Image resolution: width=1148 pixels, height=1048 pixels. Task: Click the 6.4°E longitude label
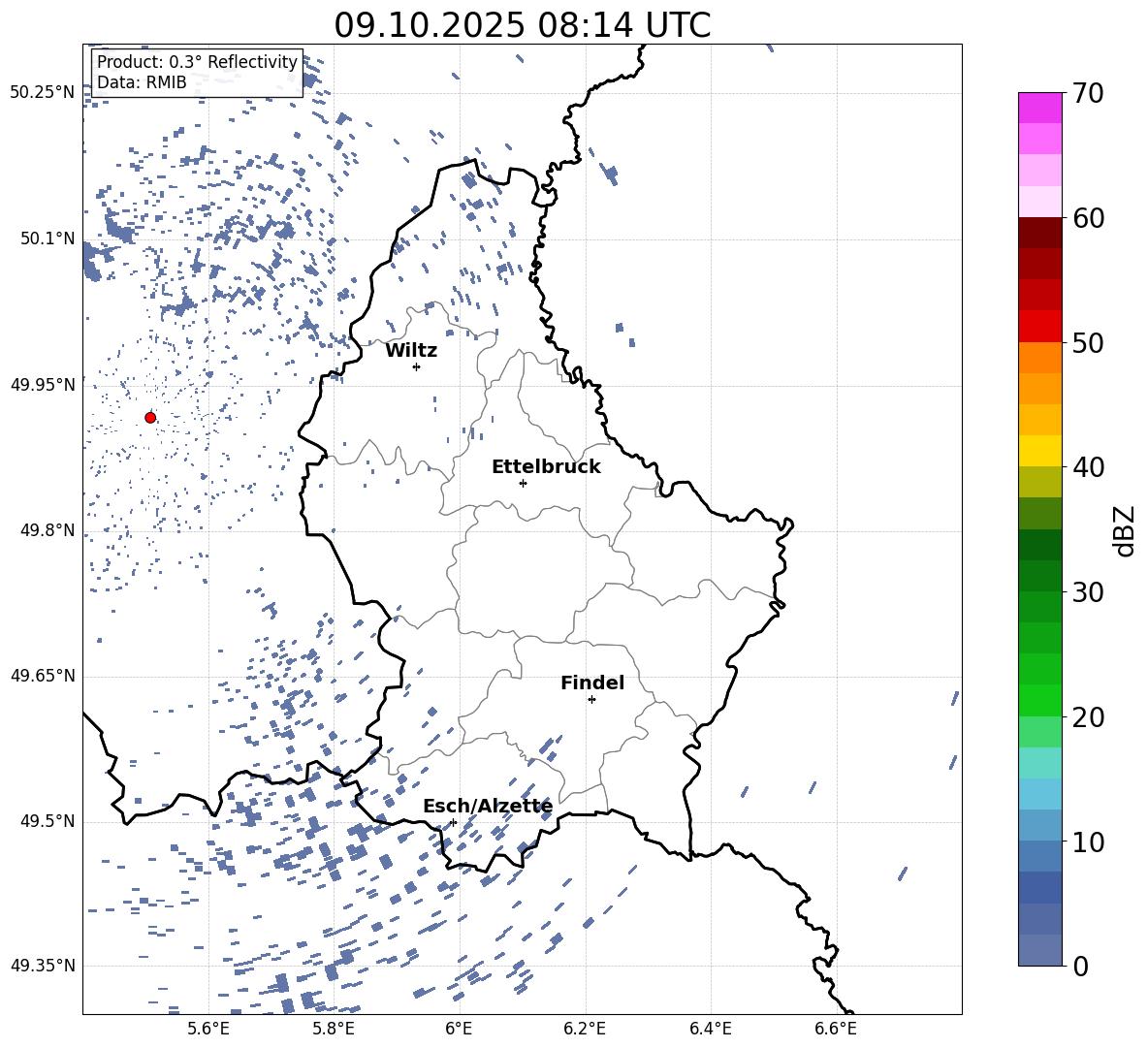[710, 1029]
